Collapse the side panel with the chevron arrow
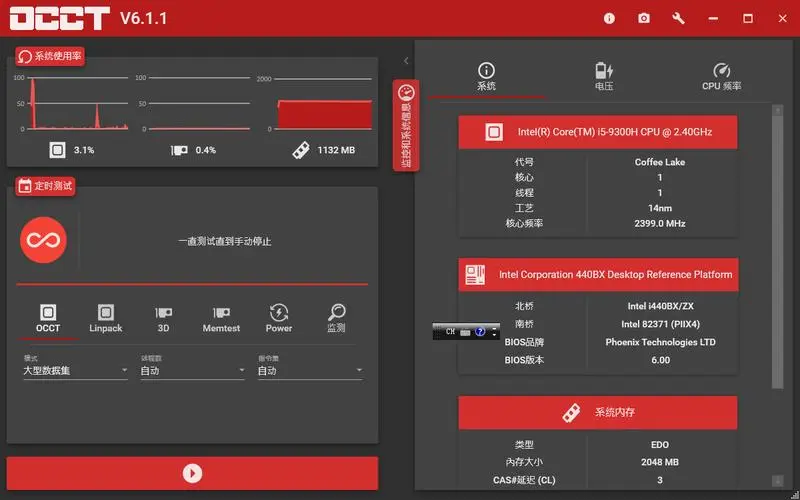The image size is (800, 500). click(406, 61)
